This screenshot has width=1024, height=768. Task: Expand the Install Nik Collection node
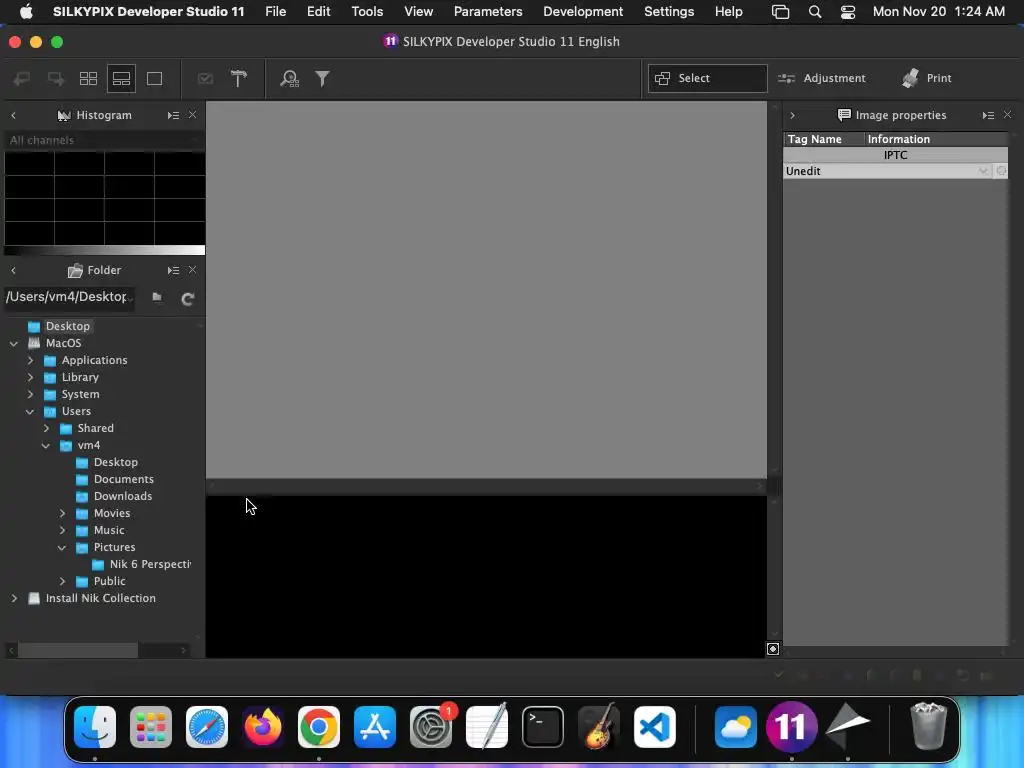pos(14,598)
